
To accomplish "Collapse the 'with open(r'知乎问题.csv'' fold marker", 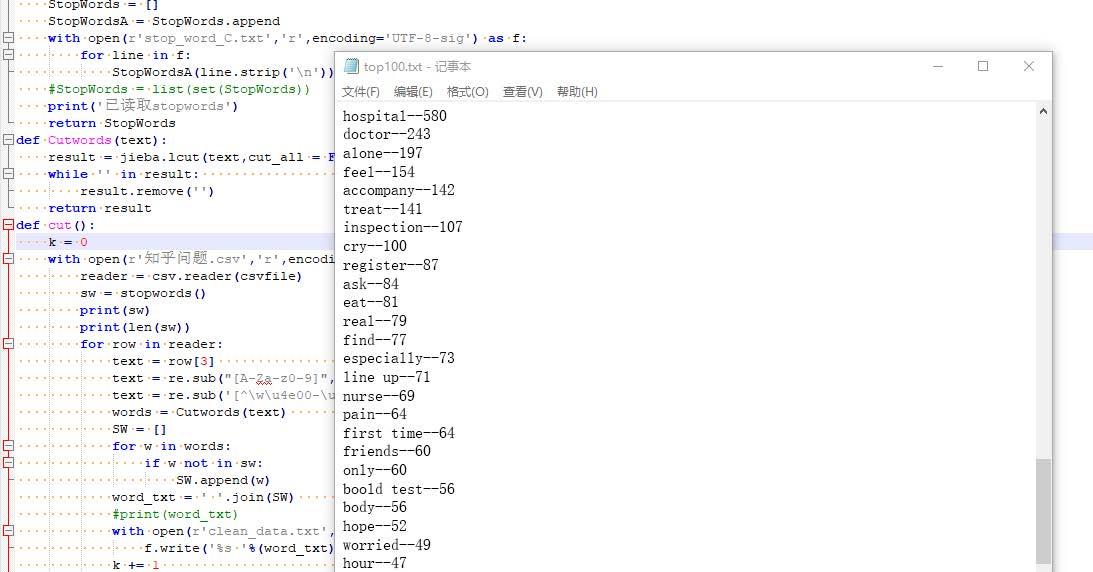I will coord(8,258).
